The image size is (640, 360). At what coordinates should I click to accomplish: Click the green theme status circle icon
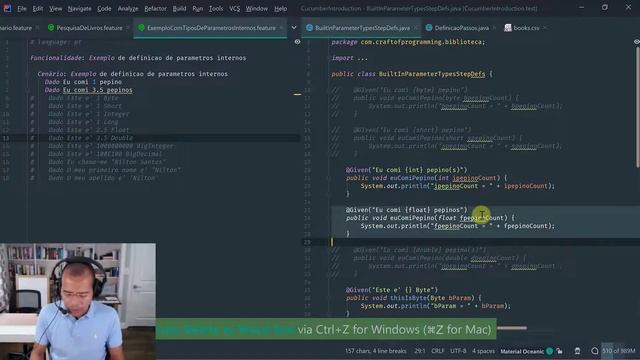coord(549,351)
